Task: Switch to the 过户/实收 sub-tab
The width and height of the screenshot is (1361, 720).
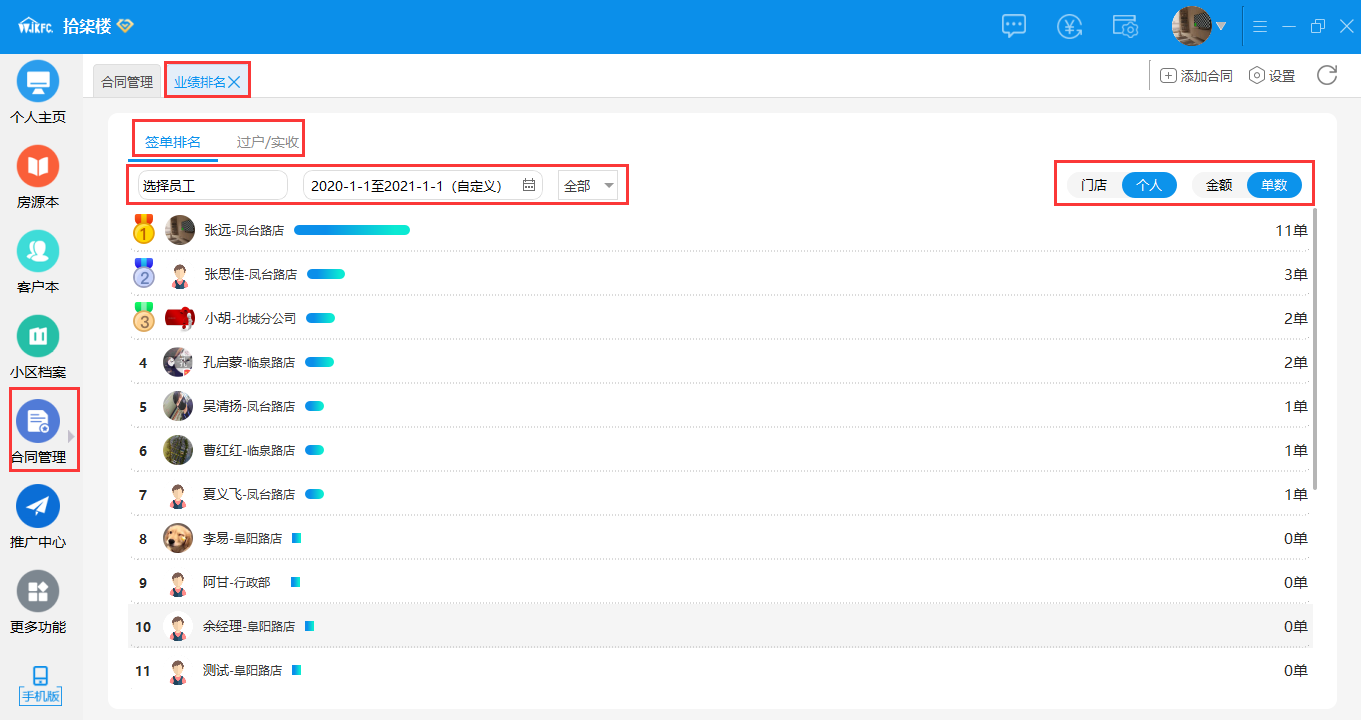Action: (268, 142)
